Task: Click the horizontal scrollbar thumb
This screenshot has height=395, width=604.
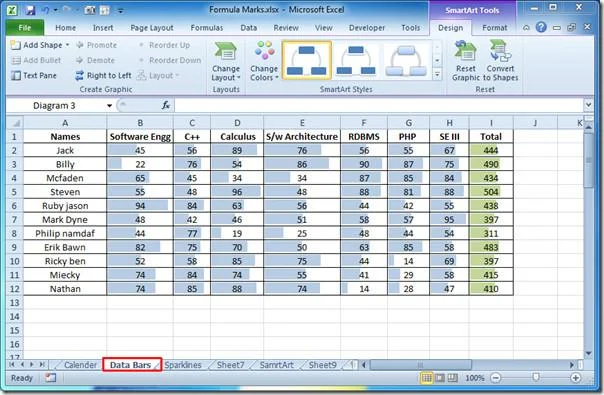Action: 420,365
